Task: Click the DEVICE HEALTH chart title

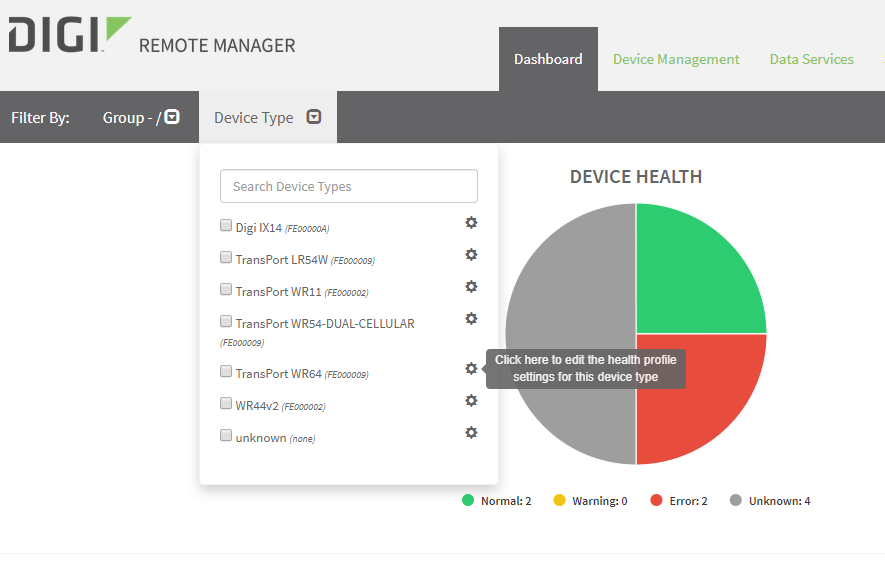Action: [x=636, y=177]
